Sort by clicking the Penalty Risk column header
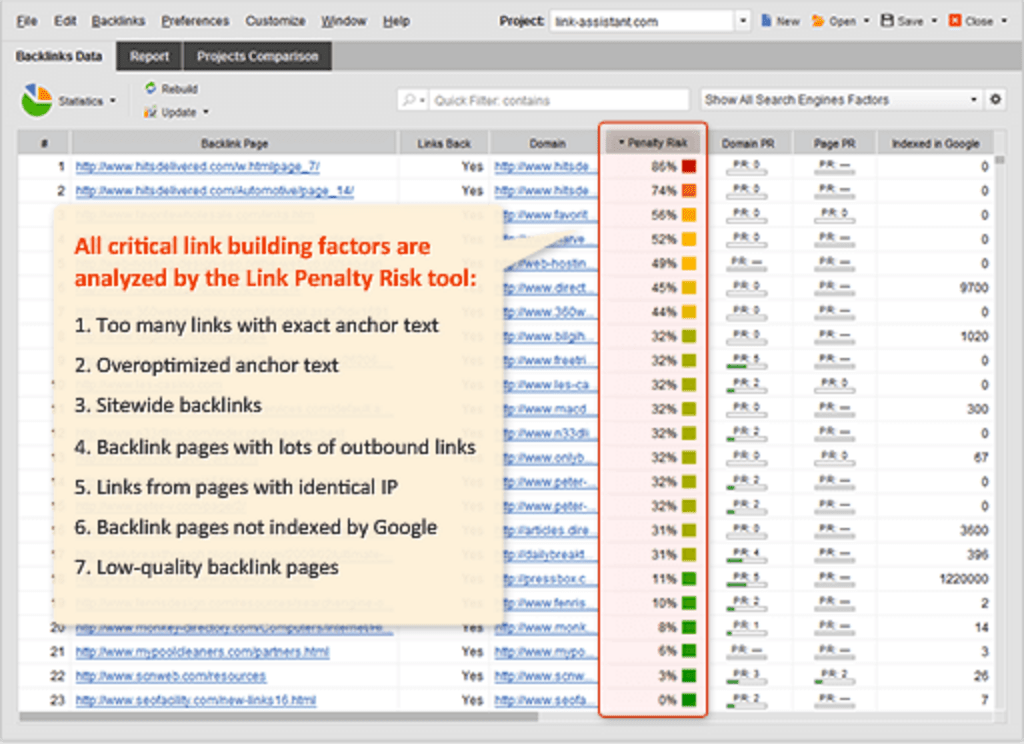This screenshot has width=1024, height=744. 653,142
